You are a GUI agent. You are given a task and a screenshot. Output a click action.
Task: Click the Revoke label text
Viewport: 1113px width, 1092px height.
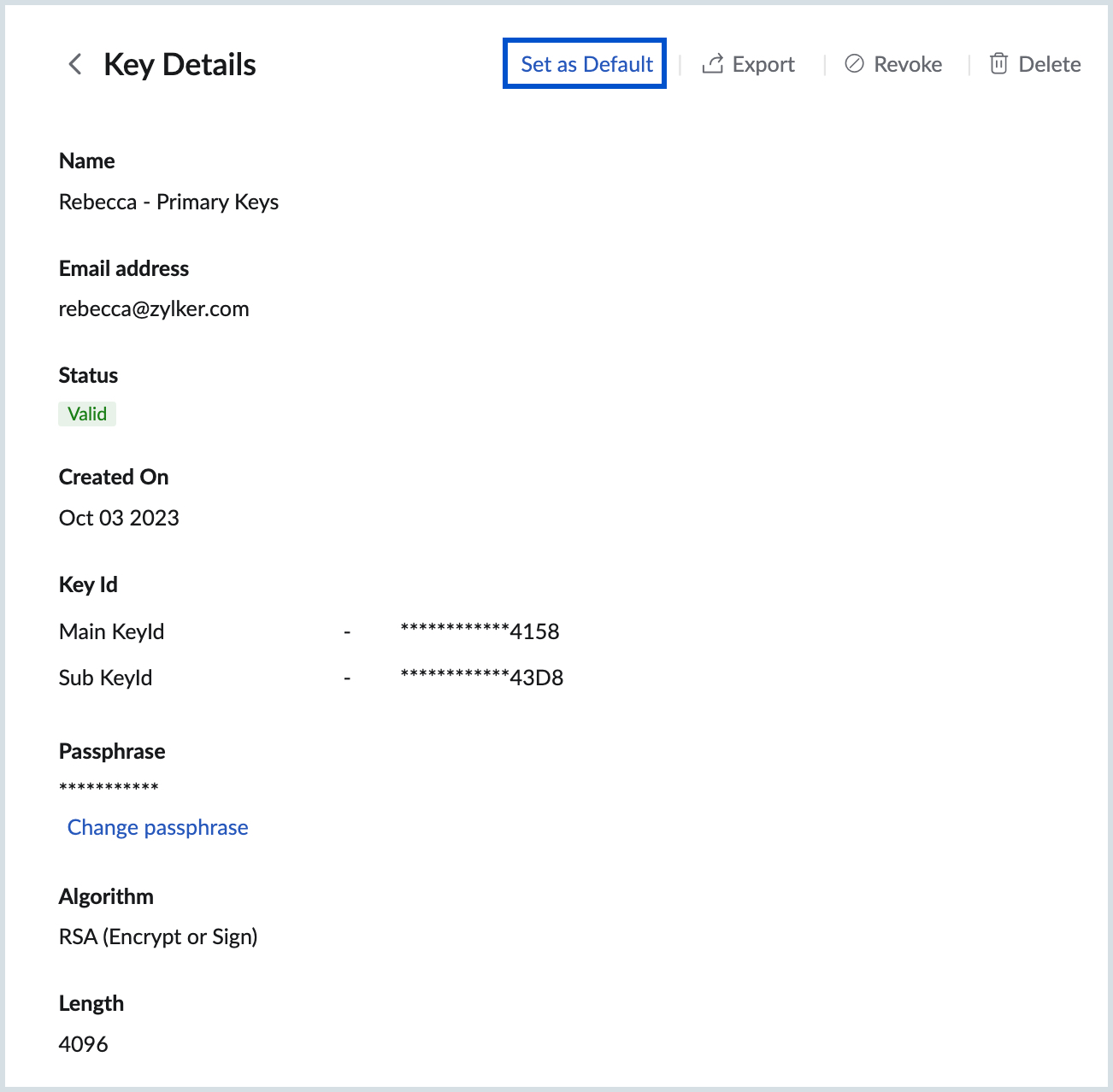coord(908,63)
